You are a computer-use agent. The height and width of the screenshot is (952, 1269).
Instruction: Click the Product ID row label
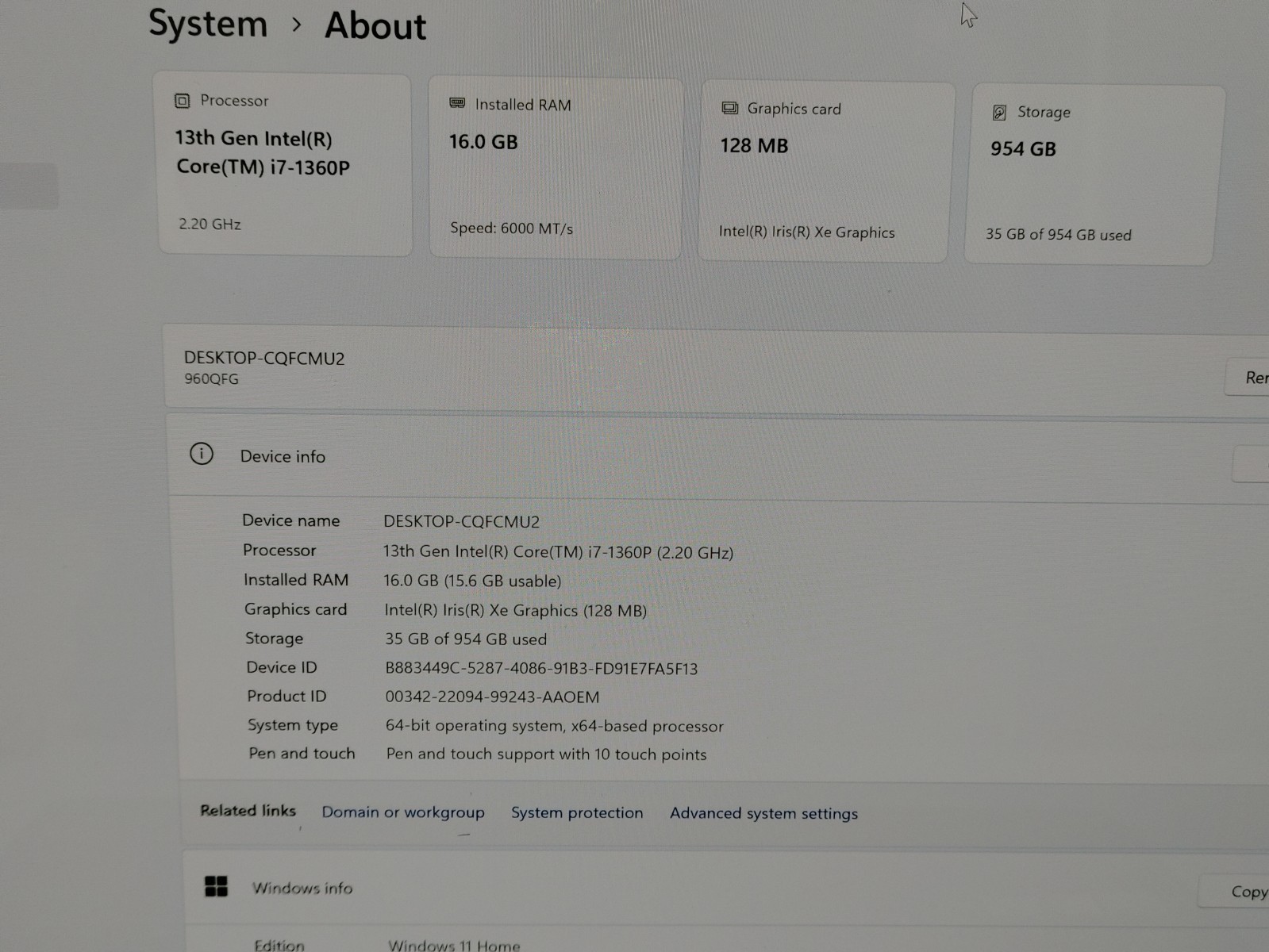[x=286, y=696]
